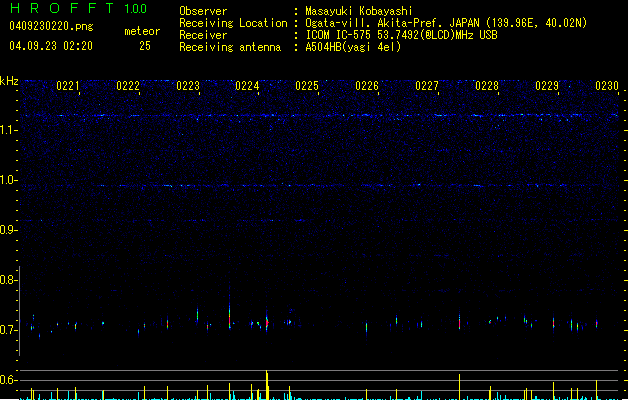
Task: Click the tallest yellow peak in power graph
Action: coord(267,384)
